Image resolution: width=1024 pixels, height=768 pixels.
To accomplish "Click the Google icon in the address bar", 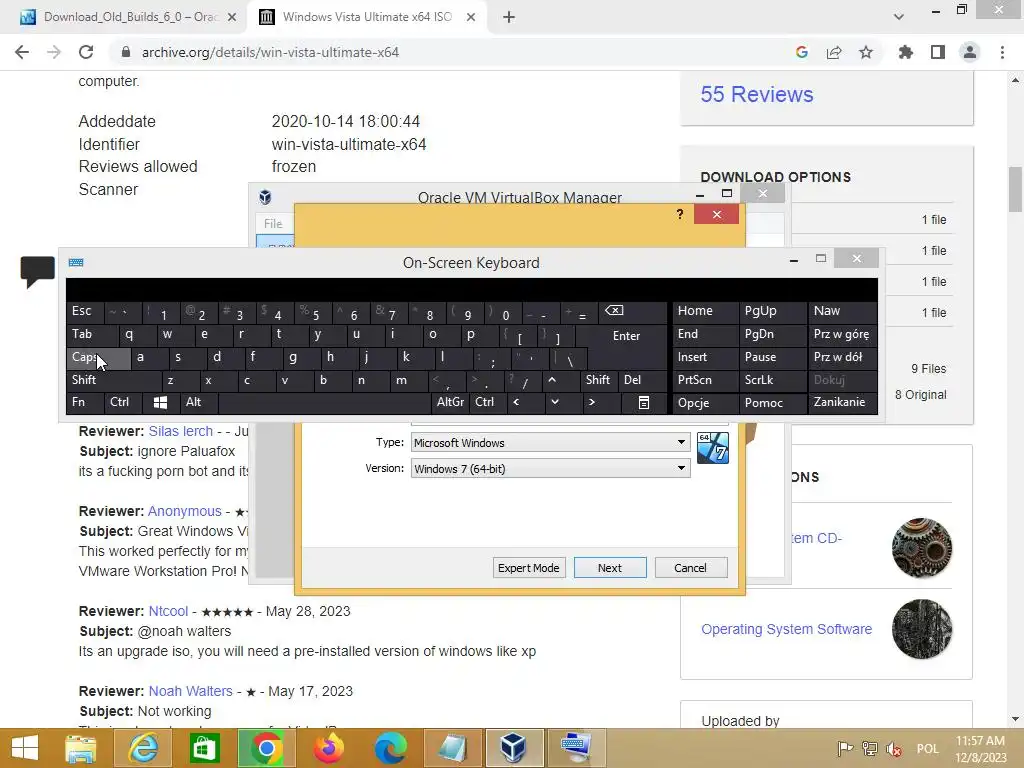I will (x=802, y=52).
